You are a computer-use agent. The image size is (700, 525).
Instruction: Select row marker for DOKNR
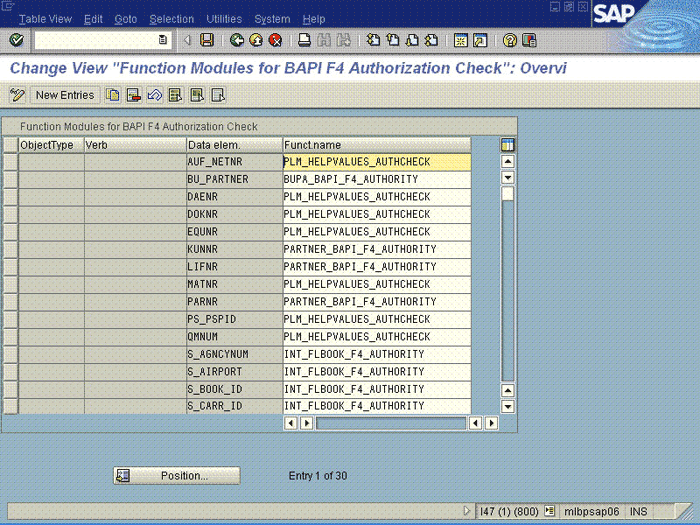(10, 214)
